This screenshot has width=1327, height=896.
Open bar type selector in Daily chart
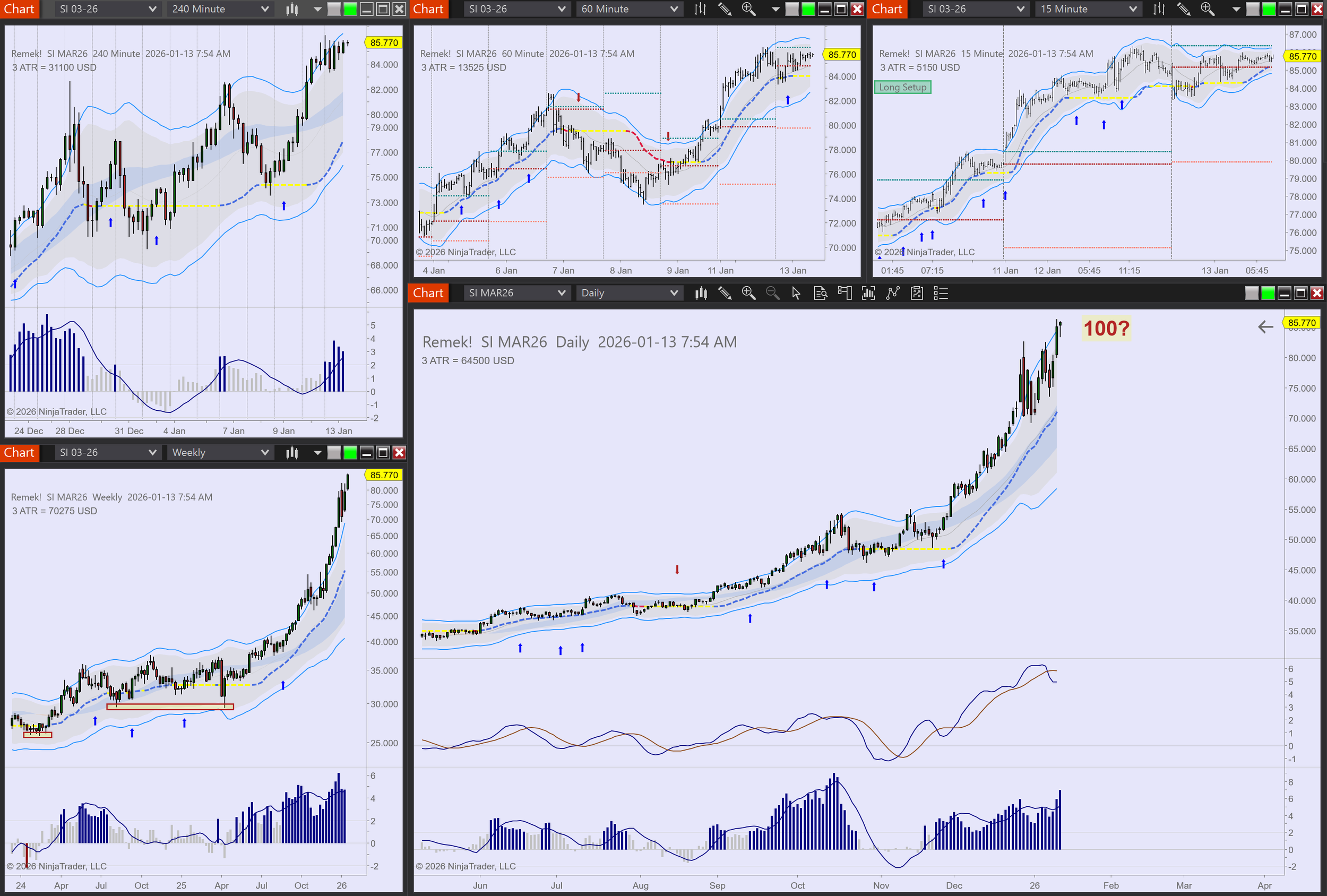701,293
